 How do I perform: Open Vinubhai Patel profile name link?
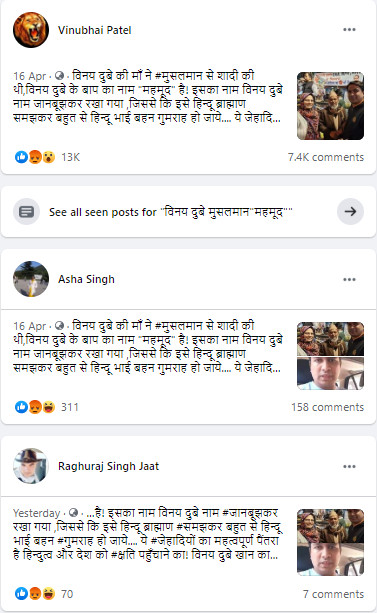pos(95,30)
